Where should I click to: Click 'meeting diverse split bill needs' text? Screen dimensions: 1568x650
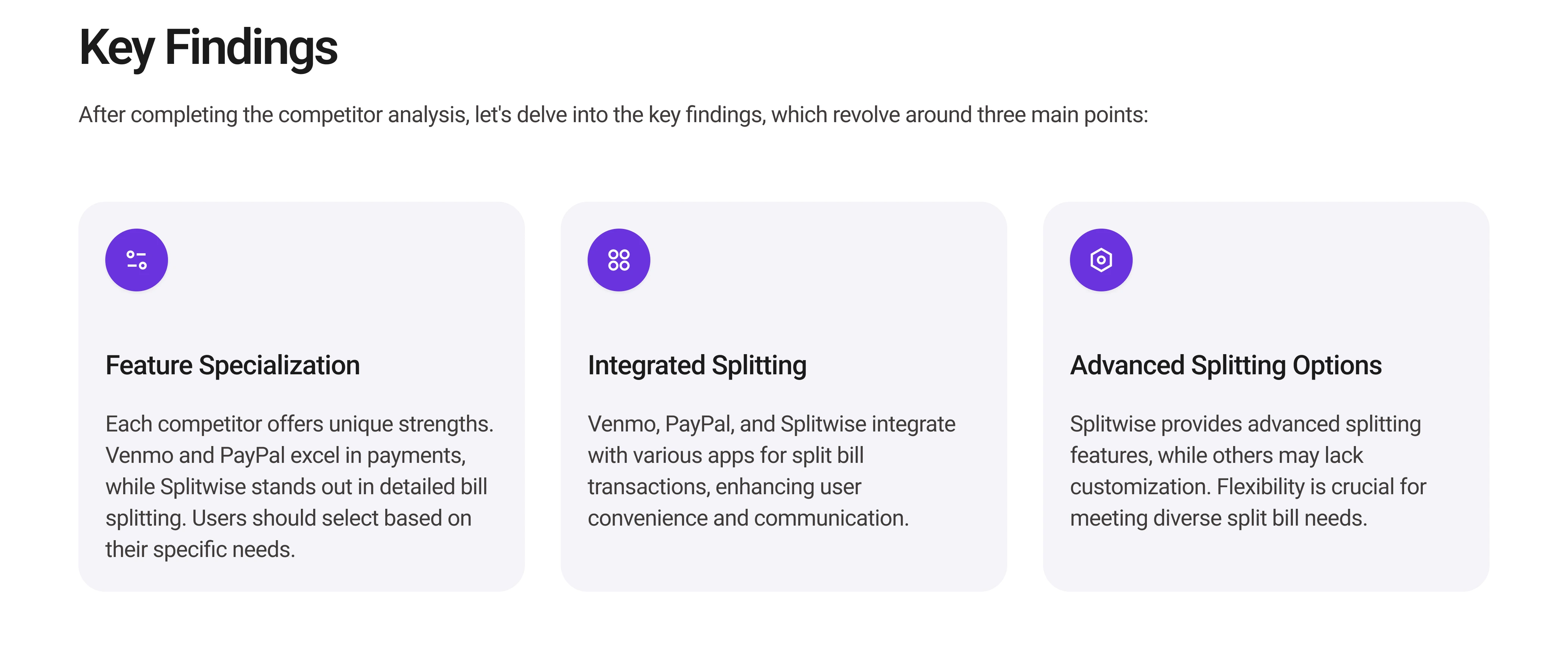tap(1218, 519)
